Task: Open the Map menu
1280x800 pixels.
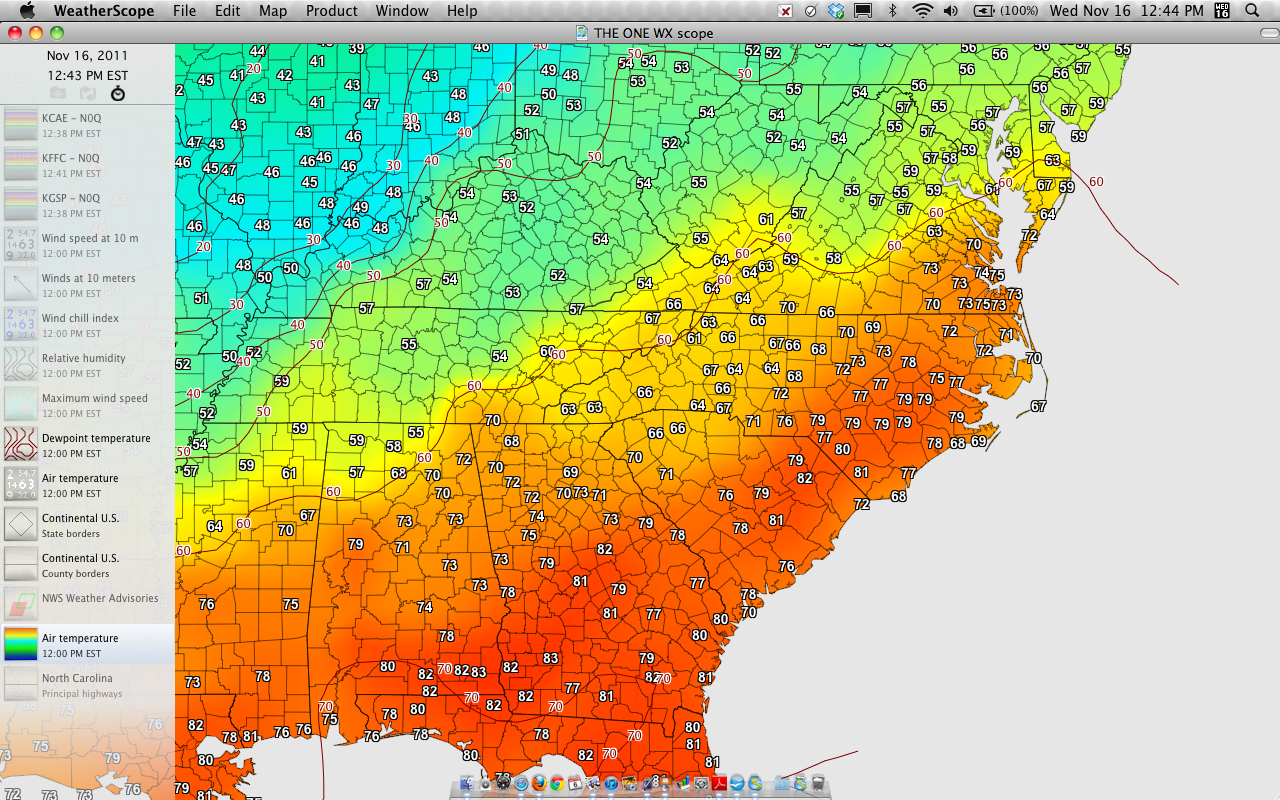Action: (x=273, y=11)
